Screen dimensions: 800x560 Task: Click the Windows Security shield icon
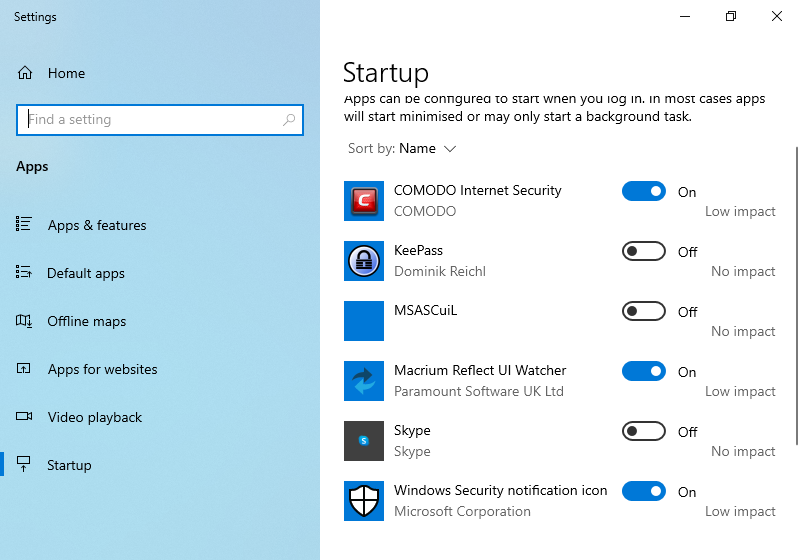(364, 501)
